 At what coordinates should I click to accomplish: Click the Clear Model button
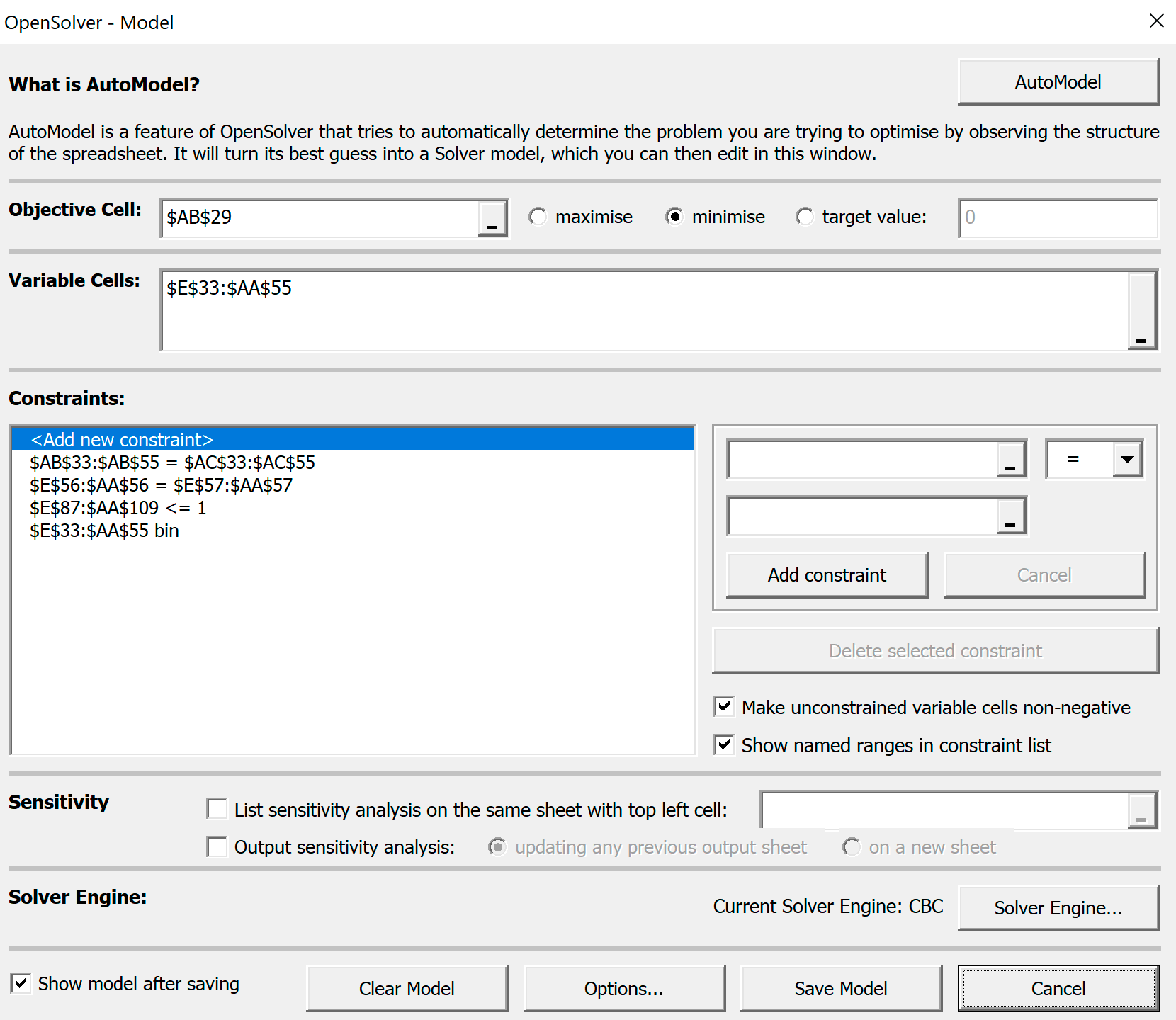click(407, 988)
